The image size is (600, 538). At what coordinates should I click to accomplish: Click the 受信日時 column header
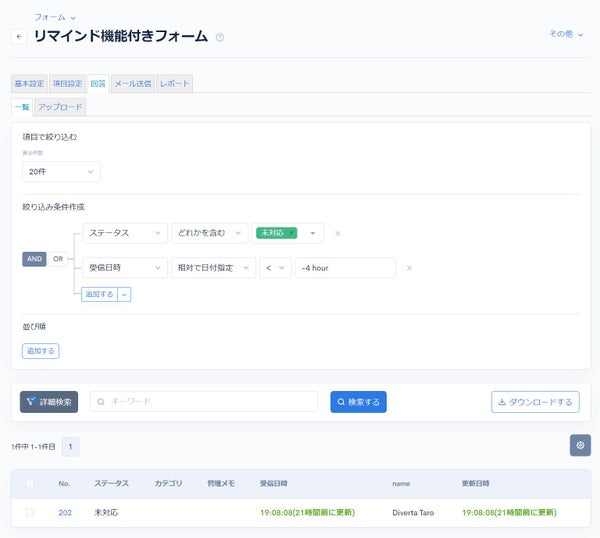click(x=274, y=483)
